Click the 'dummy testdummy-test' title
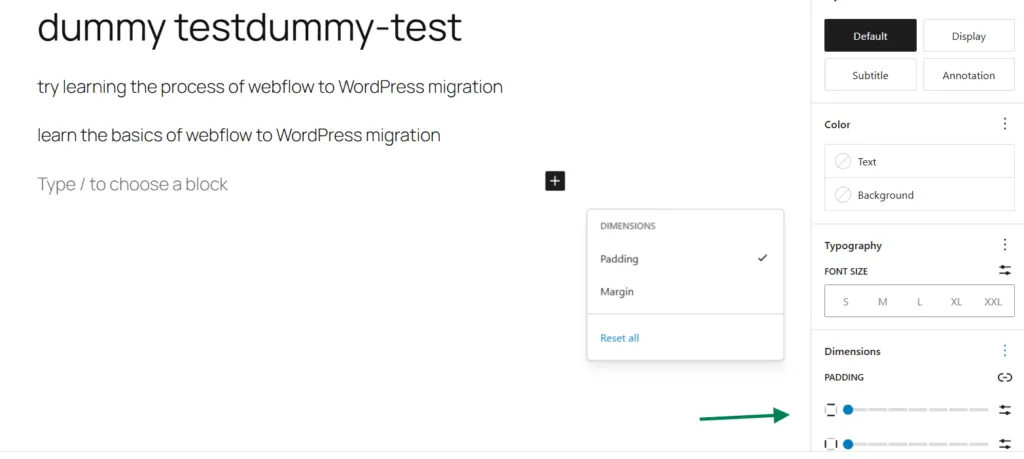1024x459 pixels. tap(249, 28)
